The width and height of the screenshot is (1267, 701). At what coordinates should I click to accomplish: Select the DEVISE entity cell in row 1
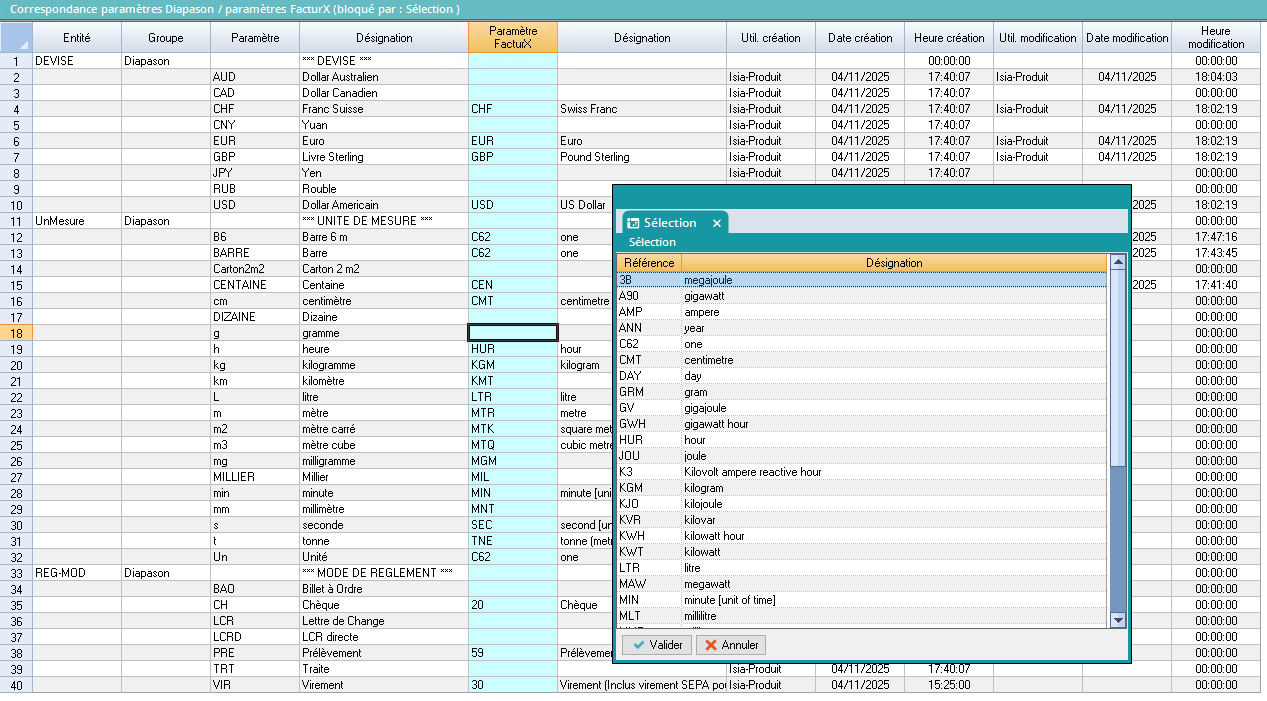(77, 61)
